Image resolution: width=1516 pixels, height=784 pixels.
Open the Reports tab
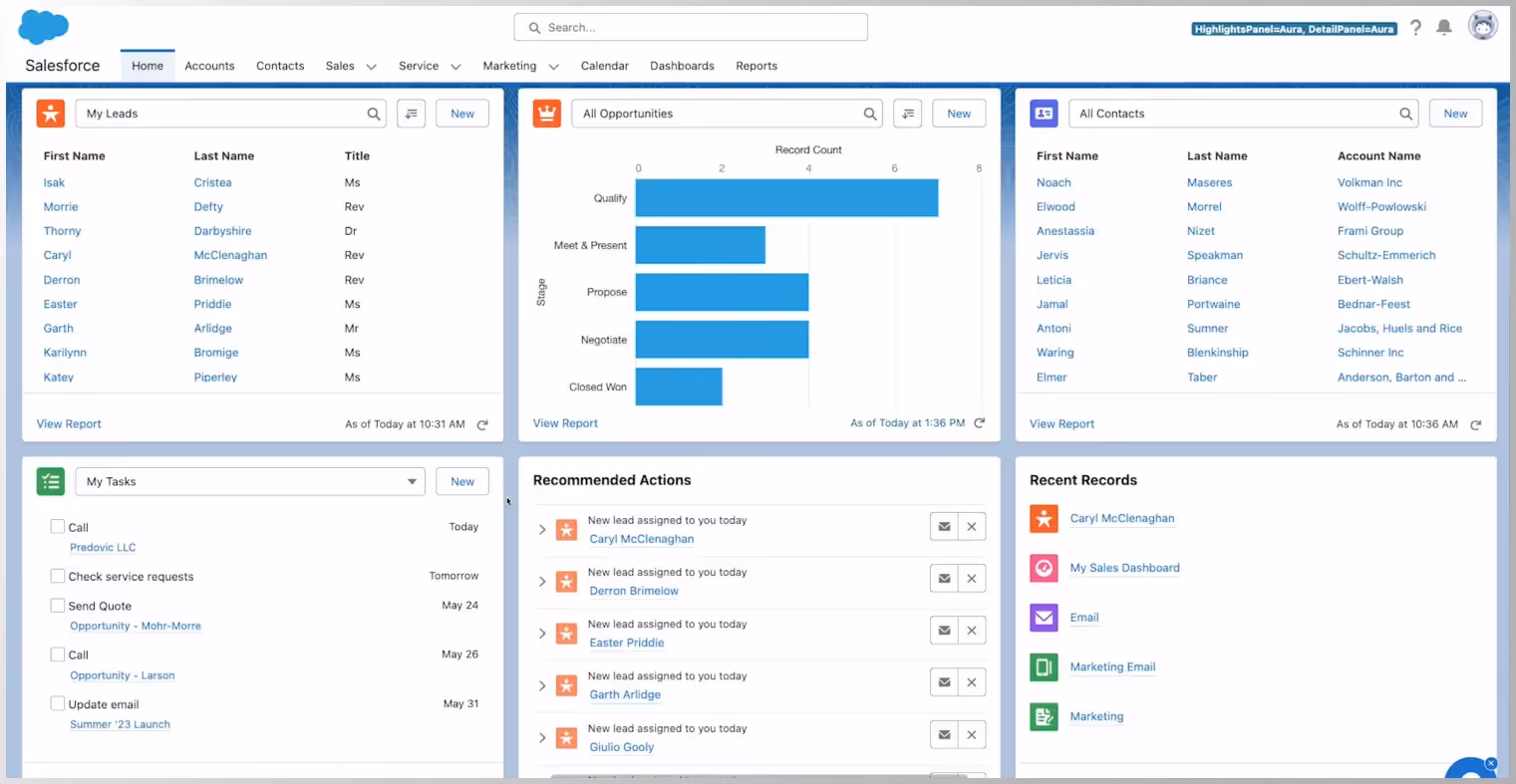757,66
